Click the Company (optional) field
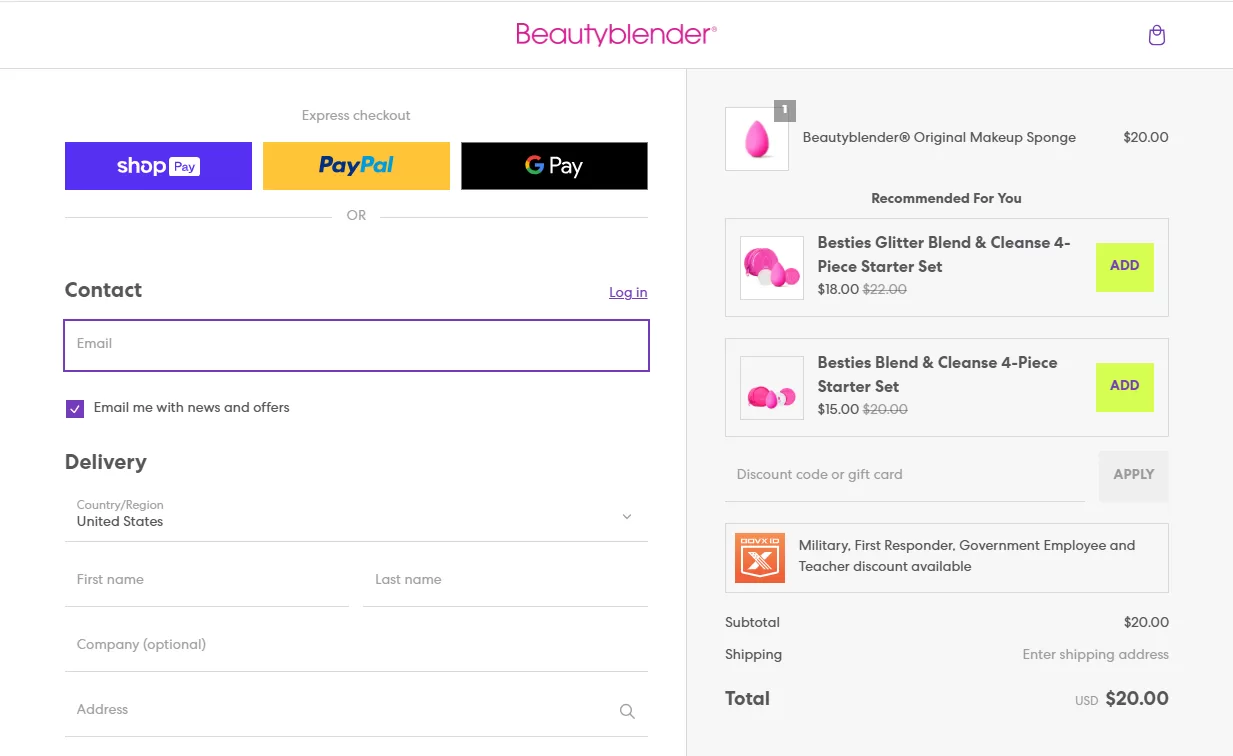The height and width of the screenshot is (756, 1233). point(356,645)
